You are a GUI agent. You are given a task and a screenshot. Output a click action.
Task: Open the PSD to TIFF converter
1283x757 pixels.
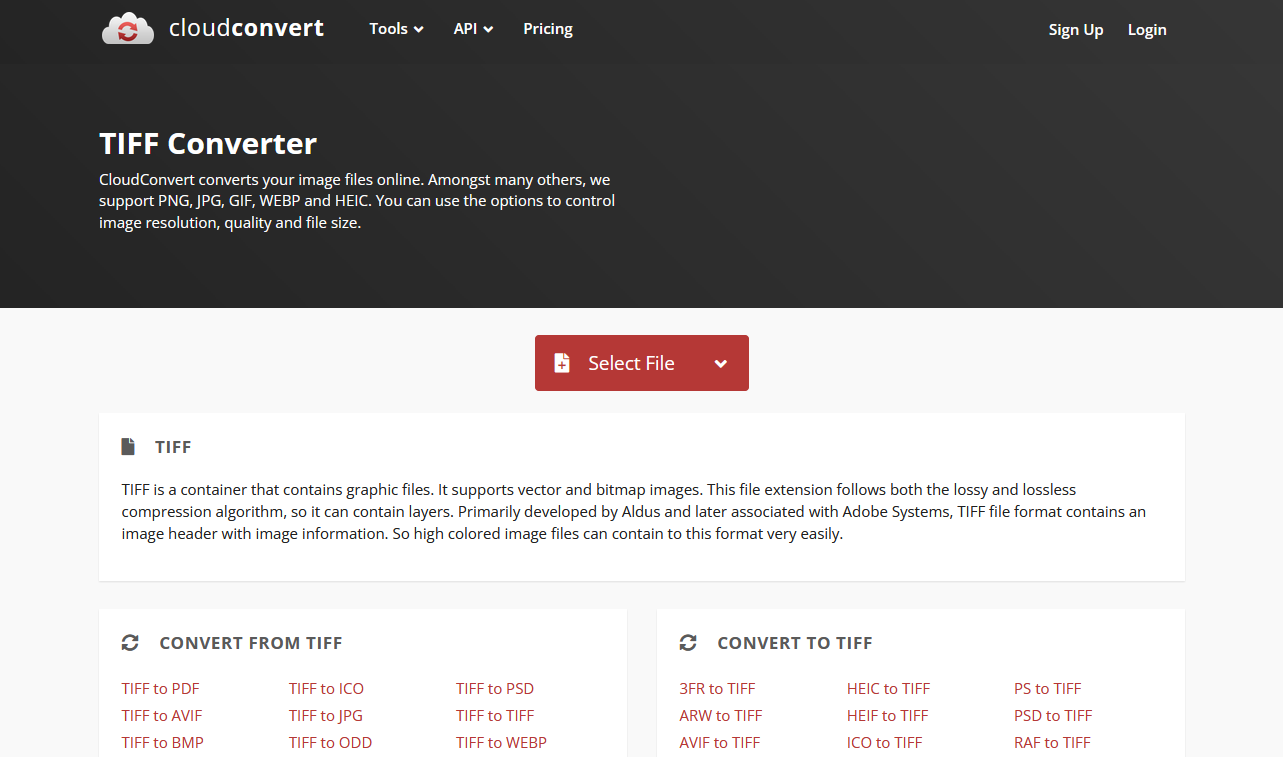click(1053, 715)
